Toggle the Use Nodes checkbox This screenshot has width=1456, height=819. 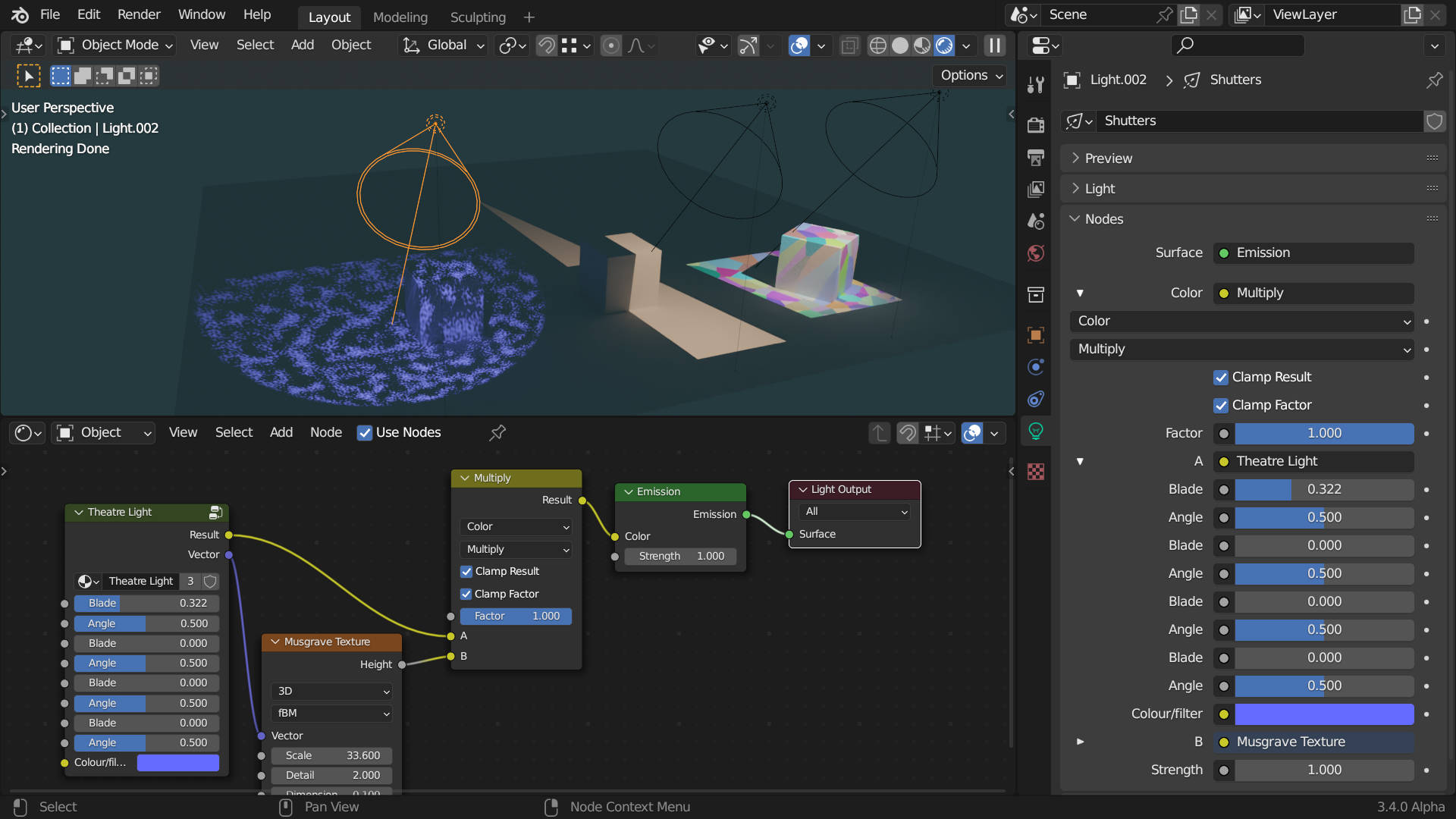tap(365, 432)
